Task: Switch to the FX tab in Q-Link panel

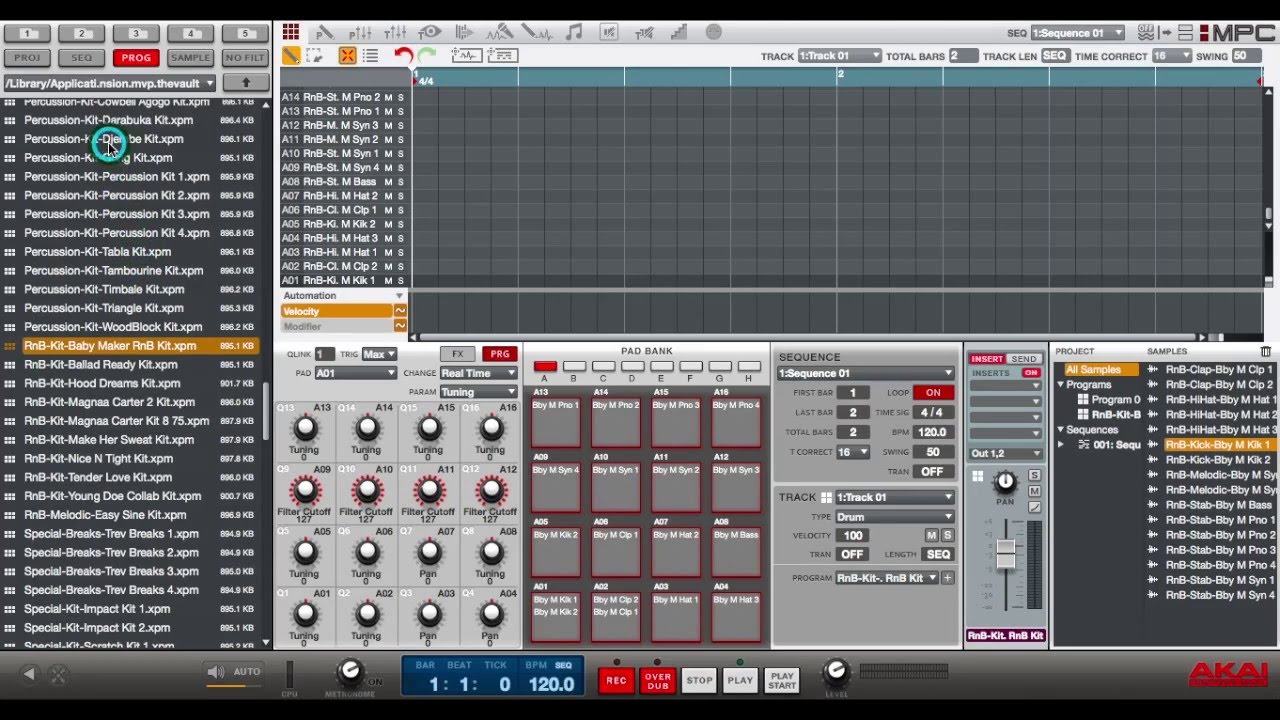Action: coord(457,354)
